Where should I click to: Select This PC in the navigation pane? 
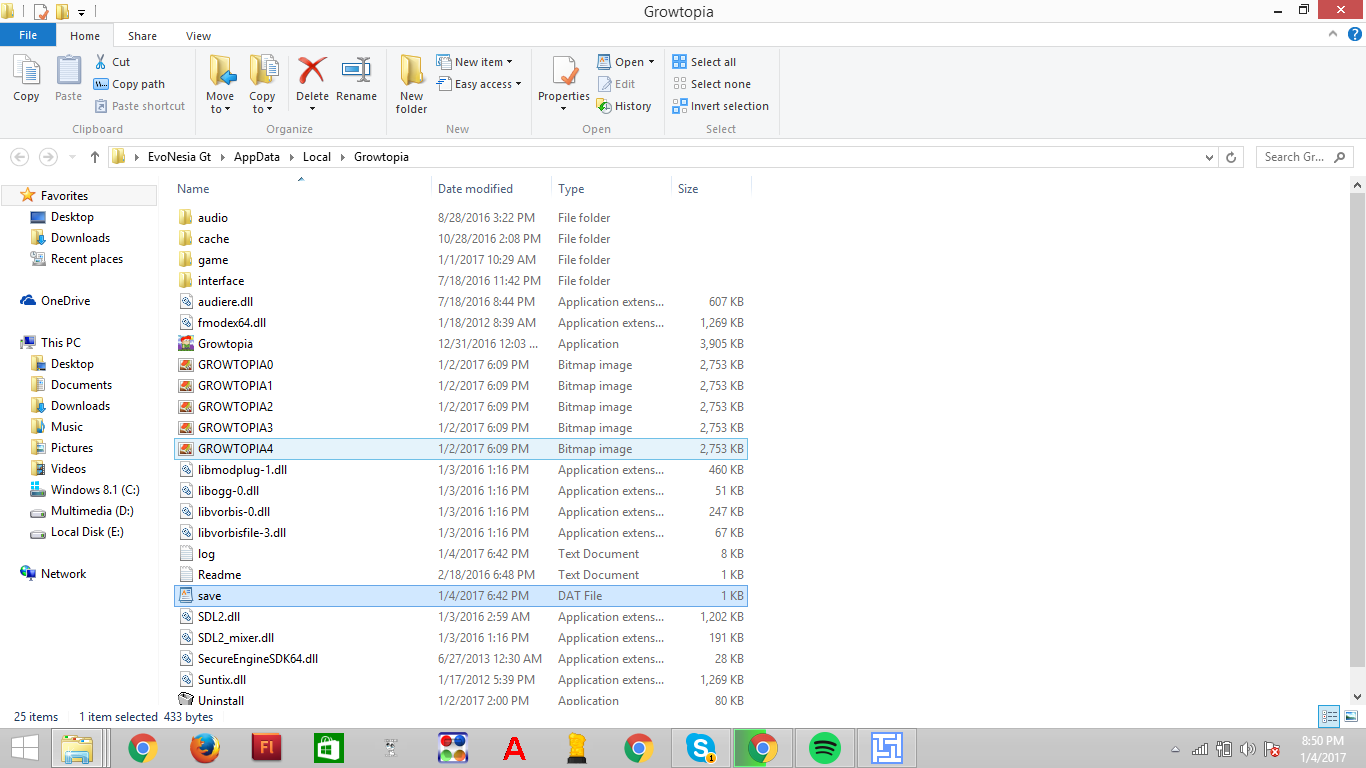coord(60,343)
